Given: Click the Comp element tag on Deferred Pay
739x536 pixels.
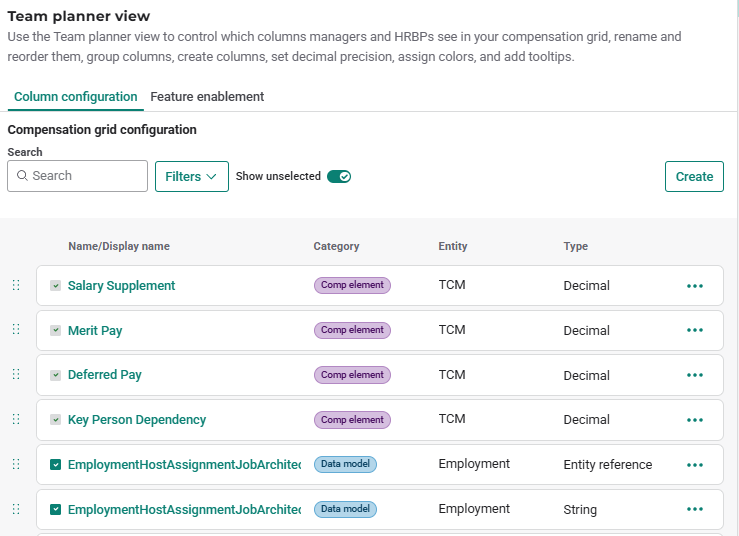Looking at the screenshot, I should [352, 375].
